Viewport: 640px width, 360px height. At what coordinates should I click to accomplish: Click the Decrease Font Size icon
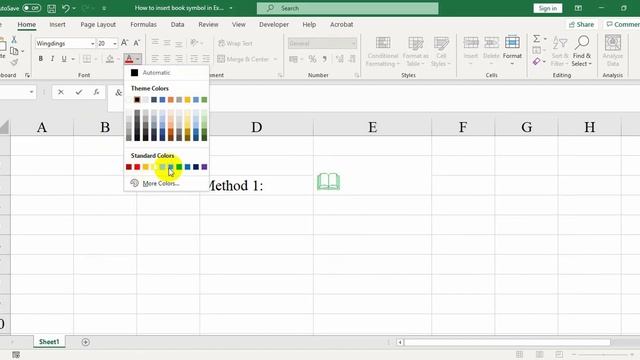tap(137, 43)
